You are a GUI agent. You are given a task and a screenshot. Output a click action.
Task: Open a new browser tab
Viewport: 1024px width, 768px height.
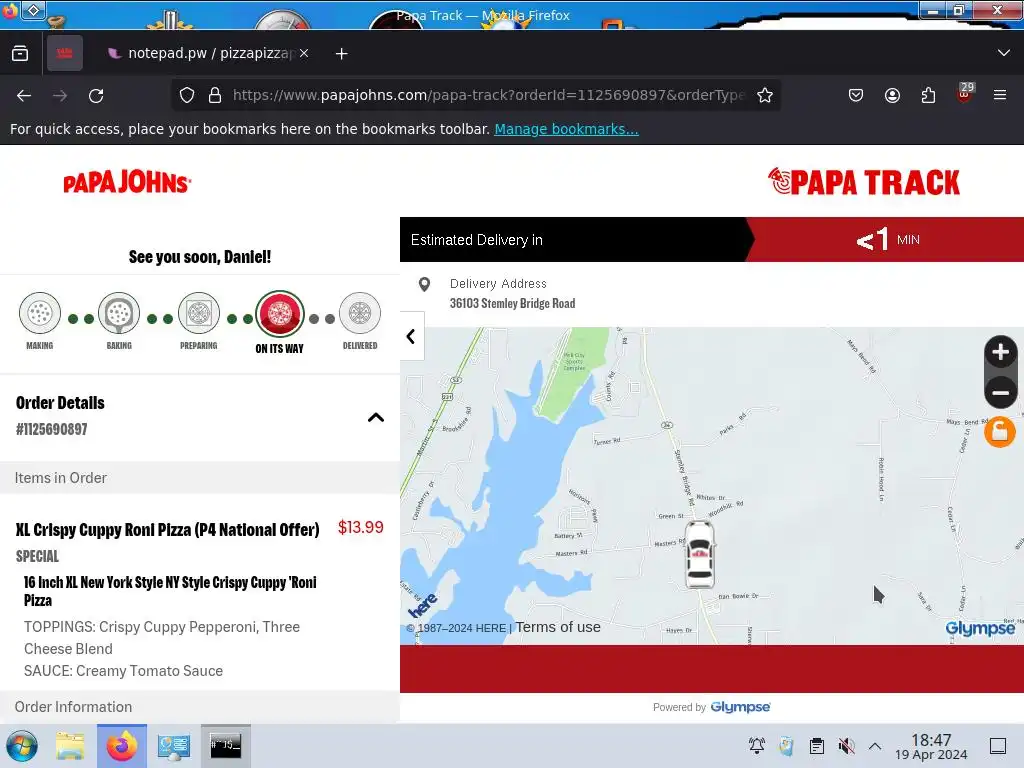coord(342,54)
